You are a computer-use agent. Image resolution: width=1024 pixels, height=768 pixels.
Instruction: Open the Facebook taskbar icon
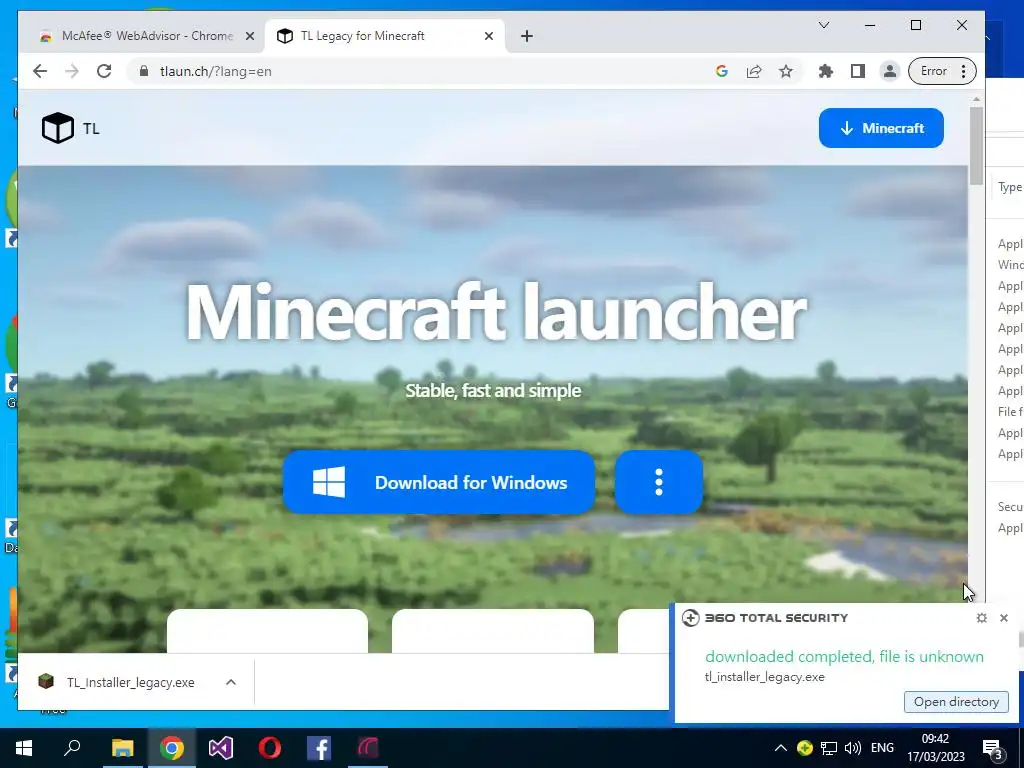point(319,748)
